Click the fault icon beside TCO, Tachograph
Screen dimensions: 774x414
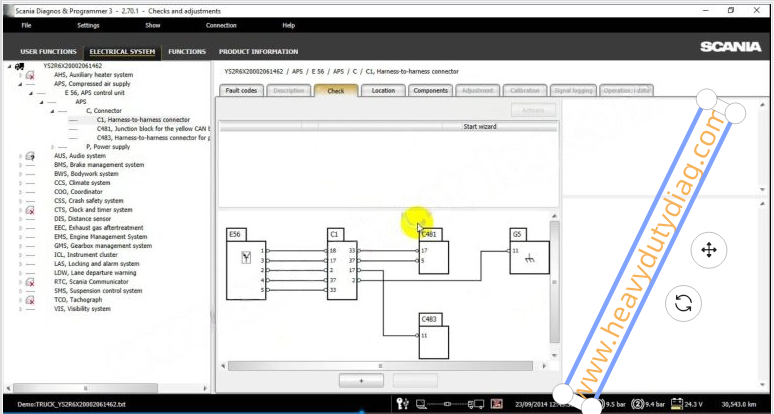30,300
